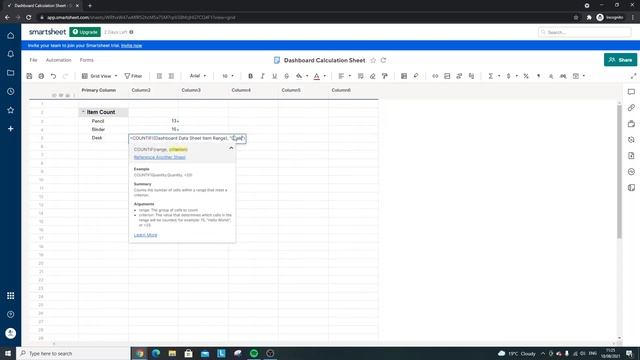
Task: Undo the last action
Action: tap(53, 76)
